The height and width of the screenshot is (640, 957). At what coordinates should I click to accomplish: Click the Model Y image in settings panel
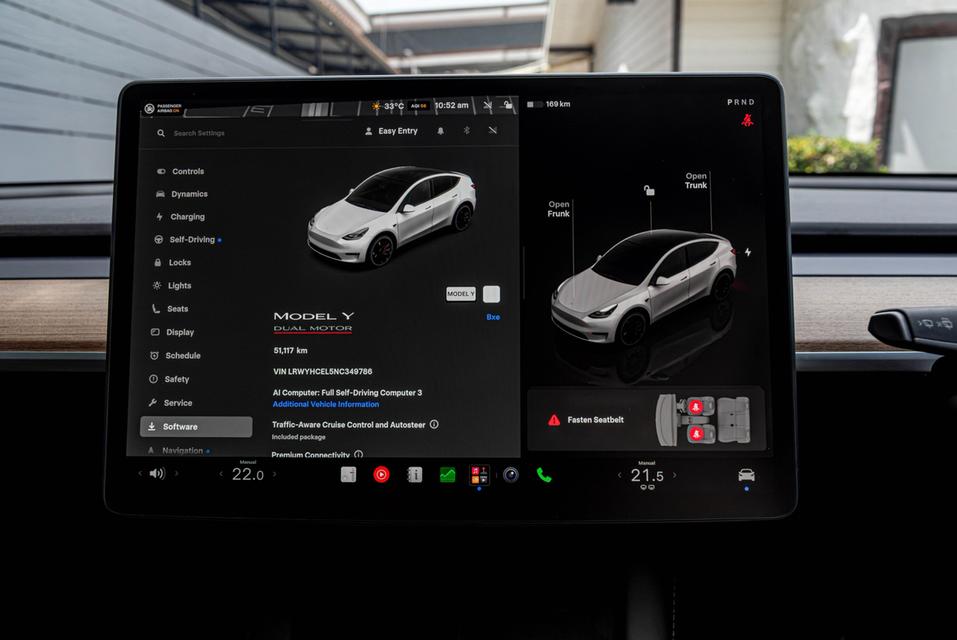tap(392, 216)
